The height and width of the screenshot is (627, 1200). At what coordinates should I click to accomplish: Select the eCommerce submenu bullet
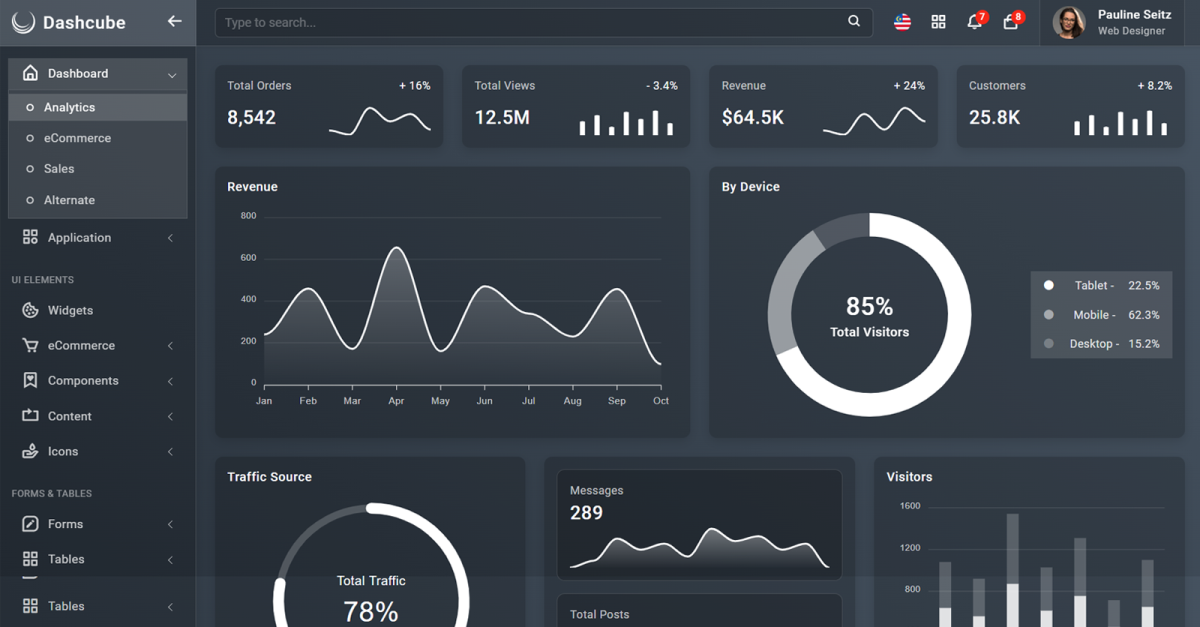pyautogui.click(x=30, y=138)
